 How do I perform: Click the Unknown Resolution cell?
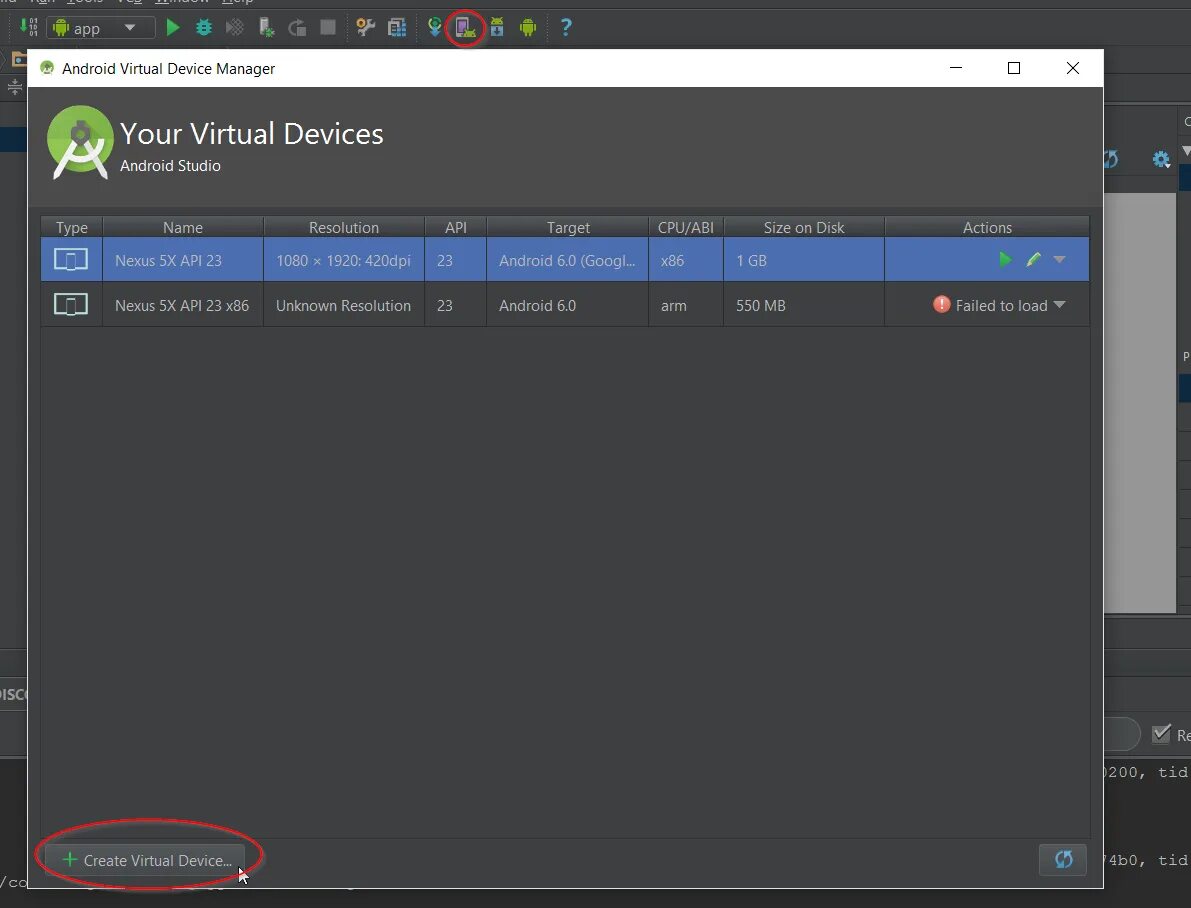tap(343, 305)
